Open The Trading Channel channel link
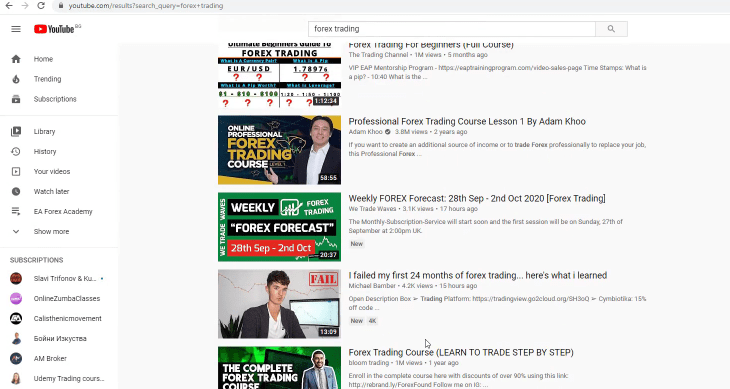Image resolution: width=730 pixels, height=389 pixels. pyautogui.click(x=378, y=55)
